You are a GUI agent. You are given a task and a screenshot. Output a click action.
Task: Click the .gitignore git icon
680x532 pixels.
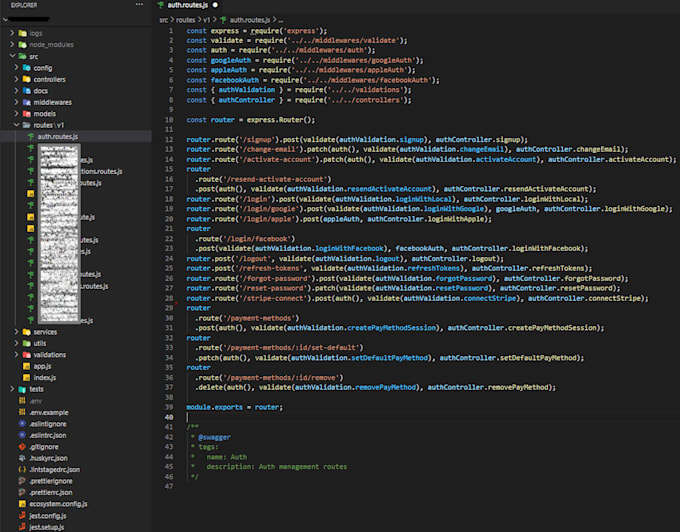22,447
